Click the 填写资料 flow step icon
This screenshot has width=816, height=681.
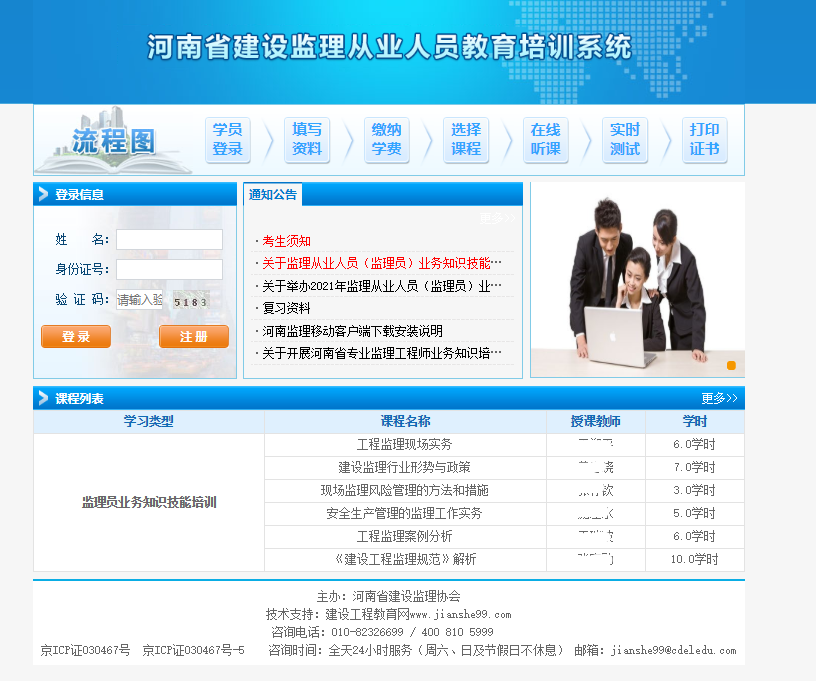click(307, 140)
